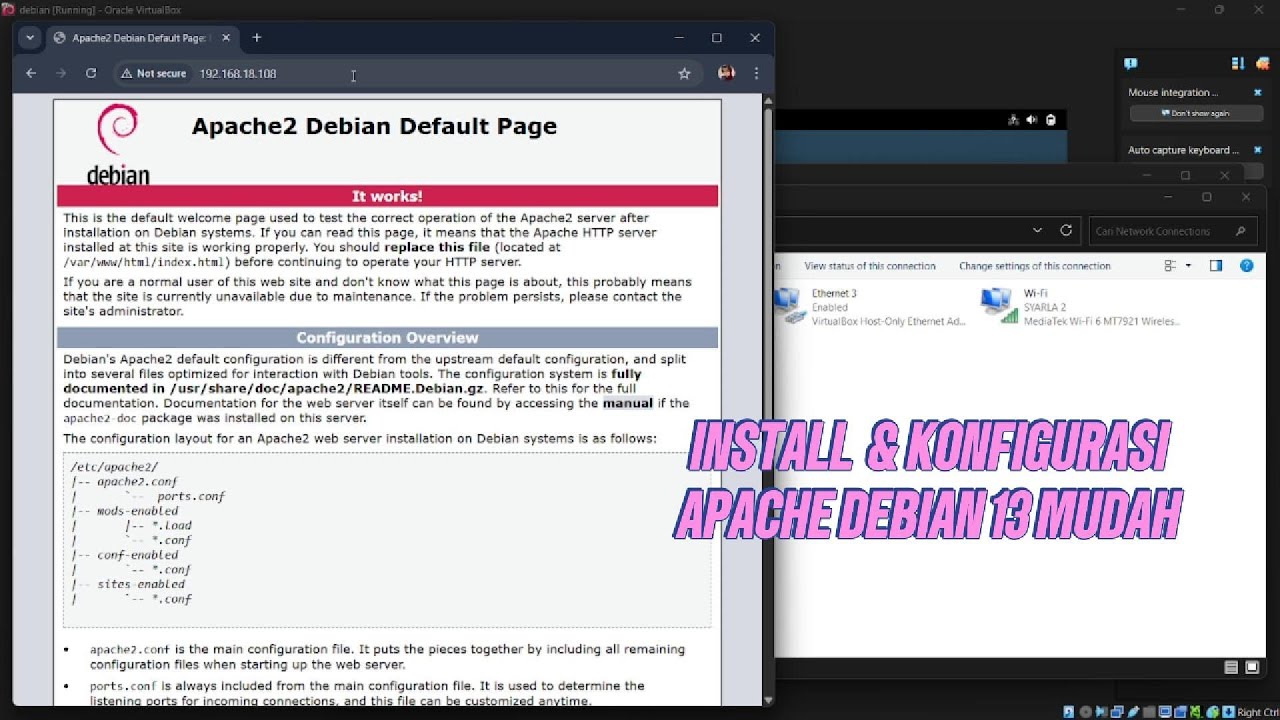This screenshot has height=720, width=1280.
Task: Open Chrome three-dot menu
Action: (x=756, y=73)
